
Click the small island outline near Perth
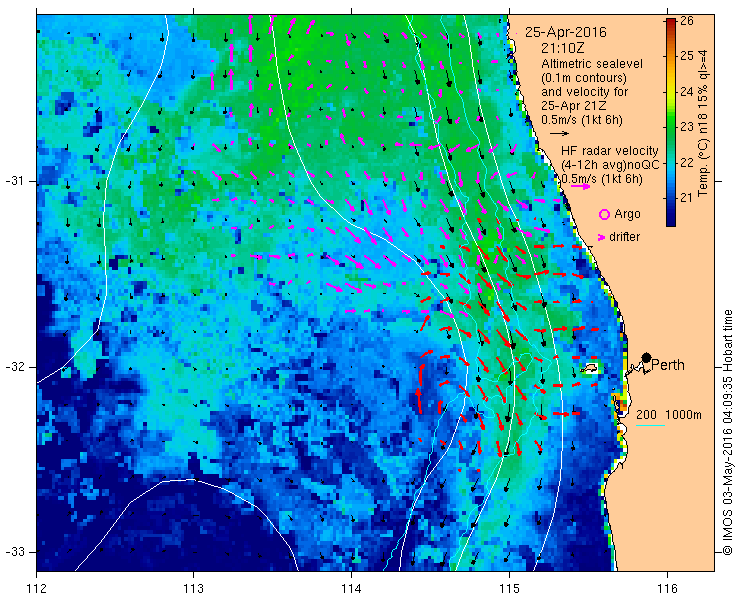click(589, 368)
